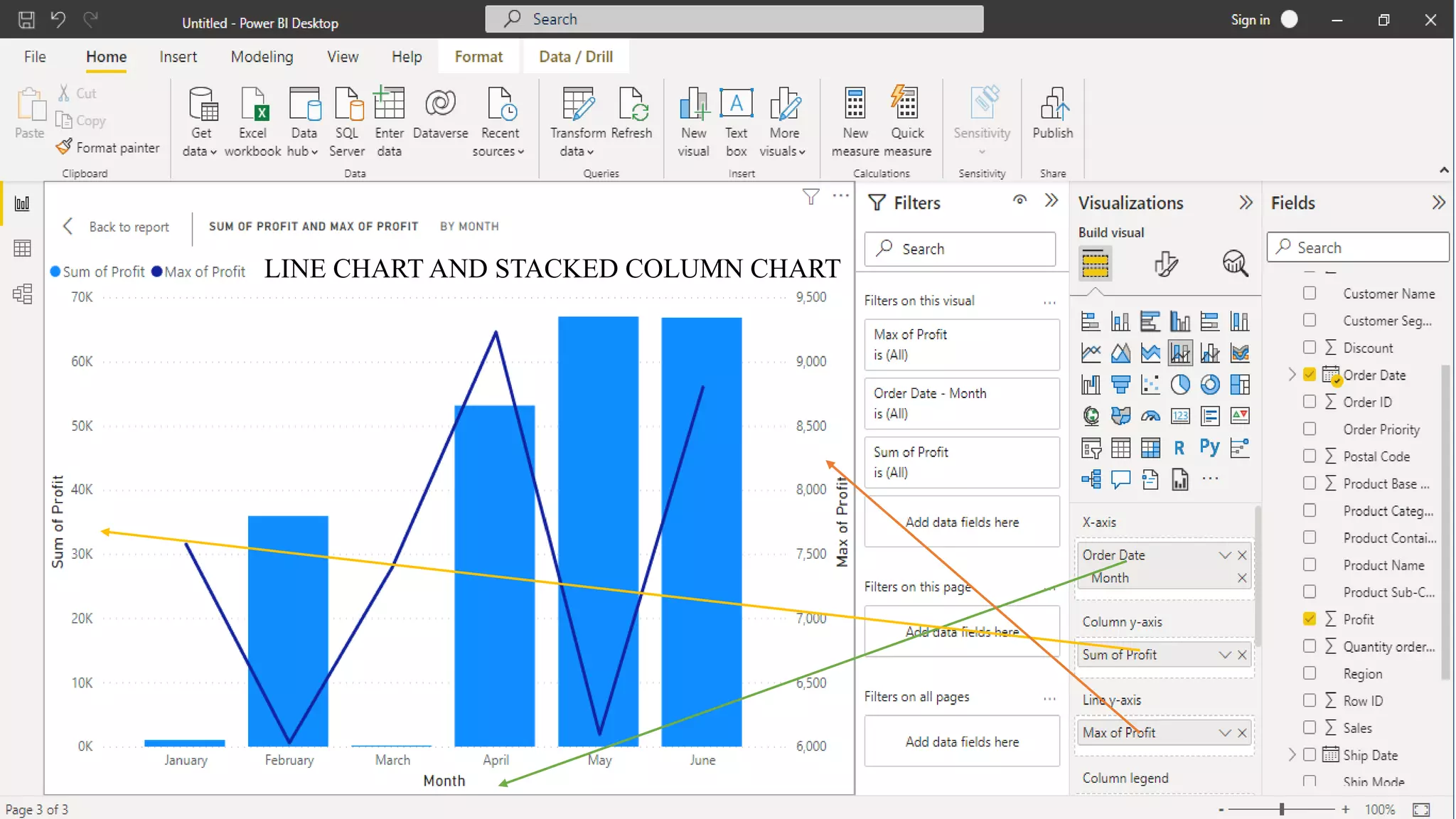Click the Filters pane Search box

[960, 249]
